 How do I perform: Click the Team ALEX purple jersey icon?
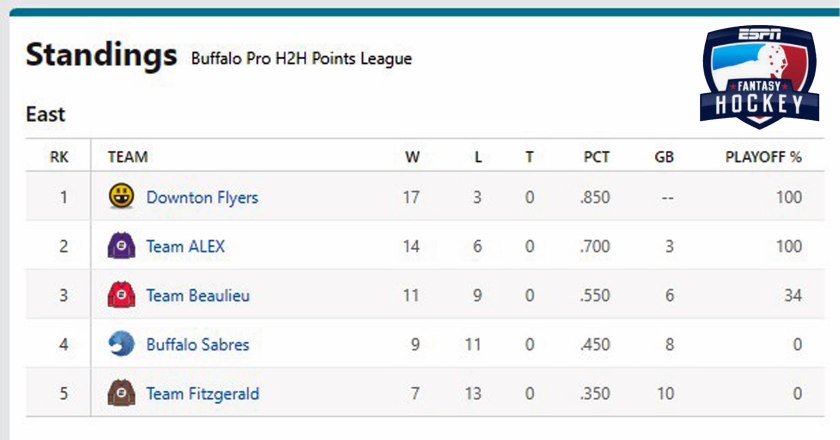pyautogui.click(x=121, y=246)
